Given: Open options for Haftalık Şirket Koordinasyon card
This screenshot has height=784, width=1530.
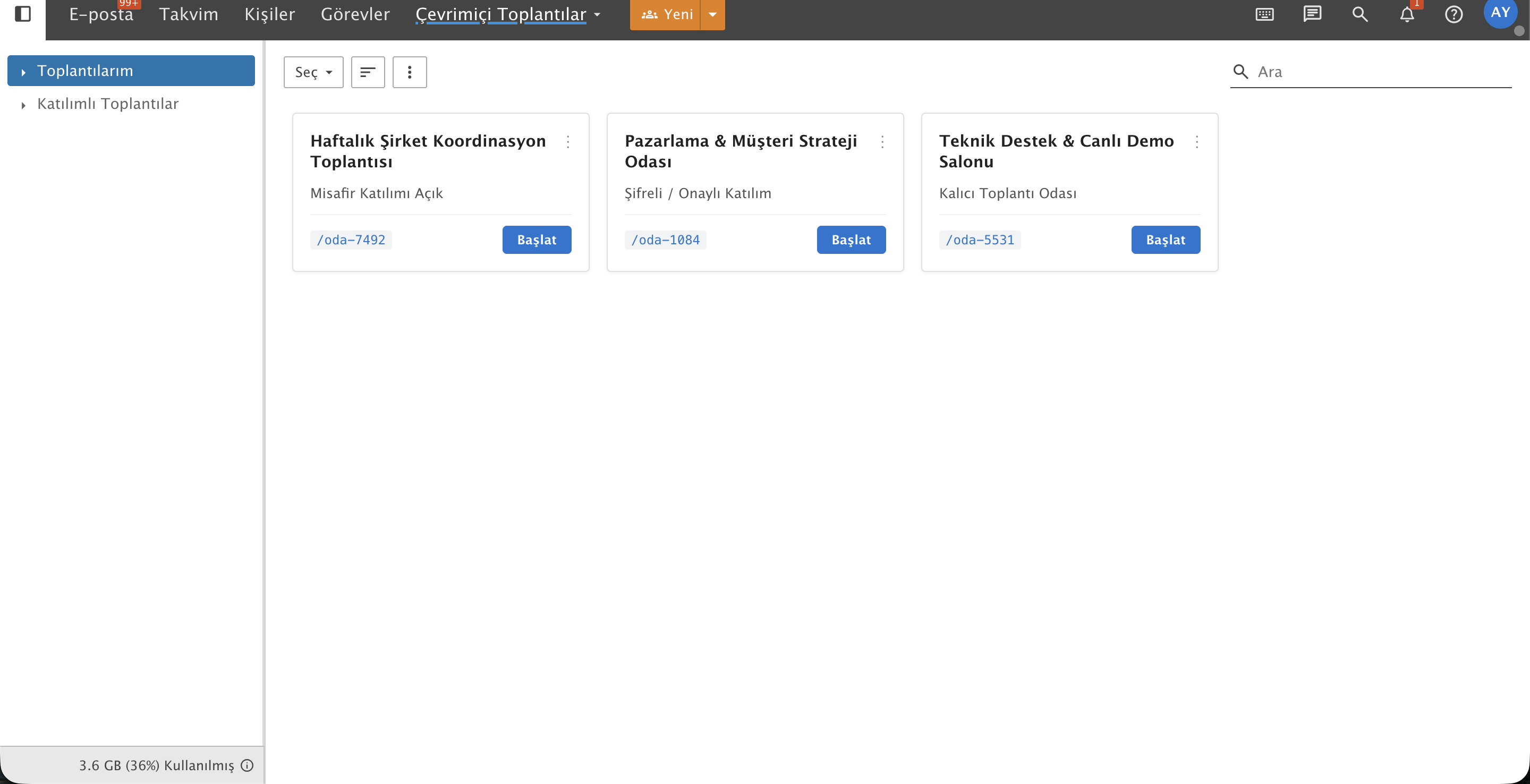Looking at the screenshot, I should [x=568, y=141].
